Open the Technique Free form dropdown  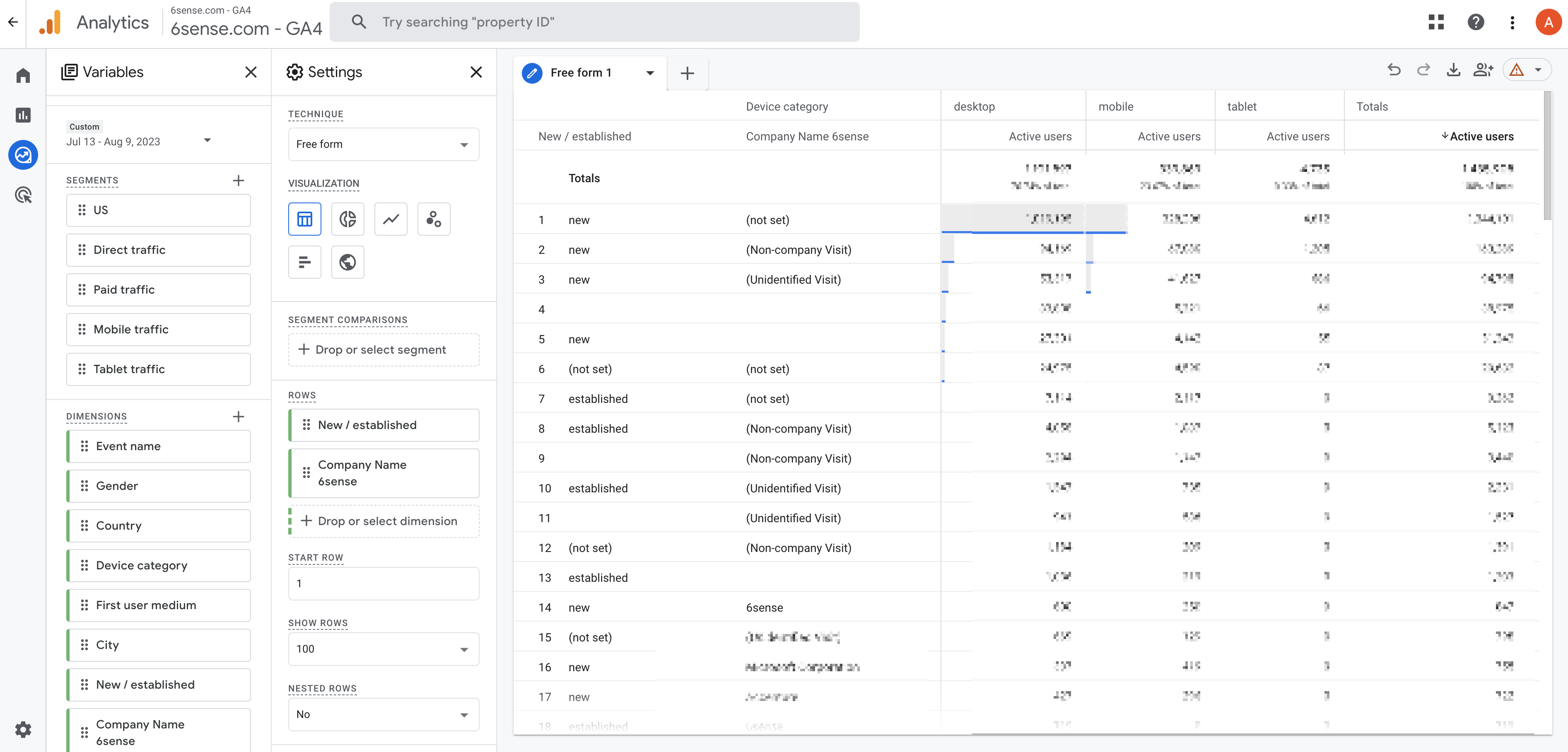(x=384, y=144)
